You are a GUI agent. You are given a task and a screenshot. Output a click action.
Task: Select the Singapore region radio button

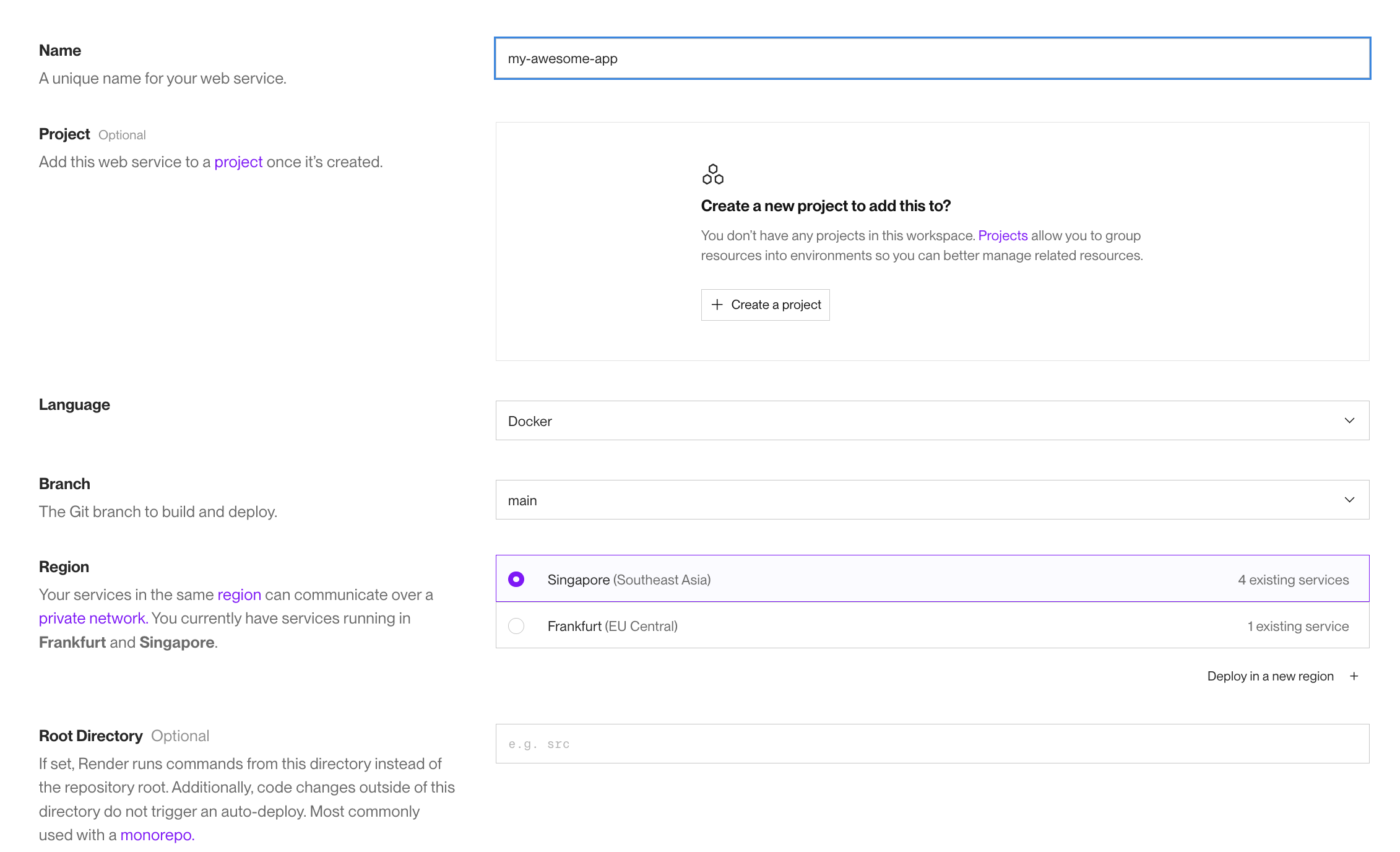pos(516,579)
